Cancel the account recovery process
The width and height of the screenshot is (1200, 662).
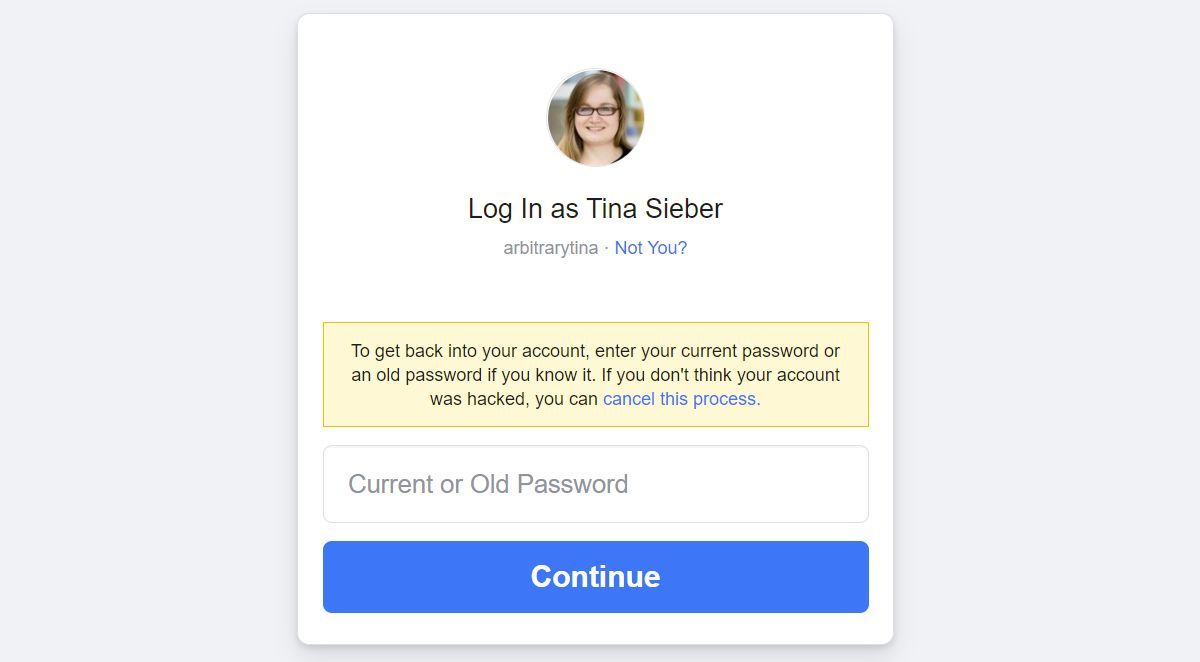[x=681, y=399]
